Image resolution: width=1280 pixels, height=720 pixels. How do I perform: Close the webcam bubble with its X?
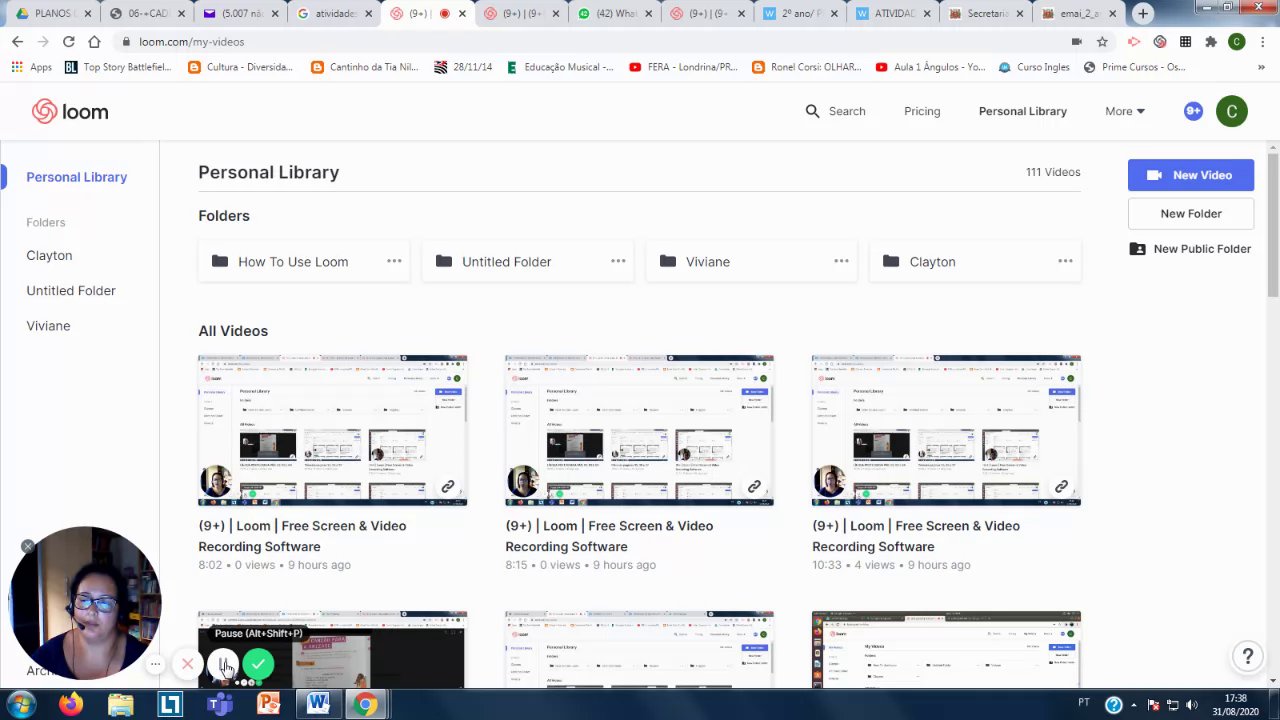click(27, 546)
